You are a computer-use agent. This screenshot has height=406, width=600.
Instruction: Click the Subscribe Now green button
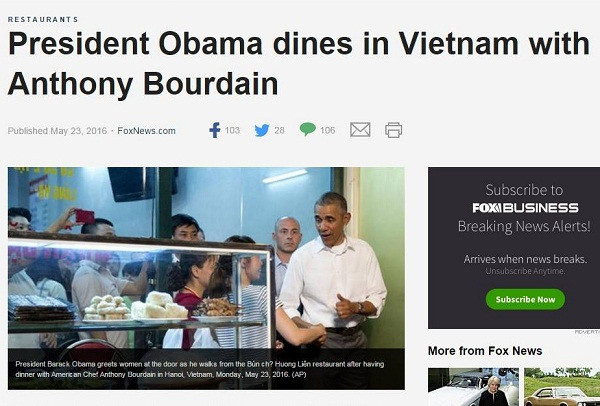coord(525,299)
